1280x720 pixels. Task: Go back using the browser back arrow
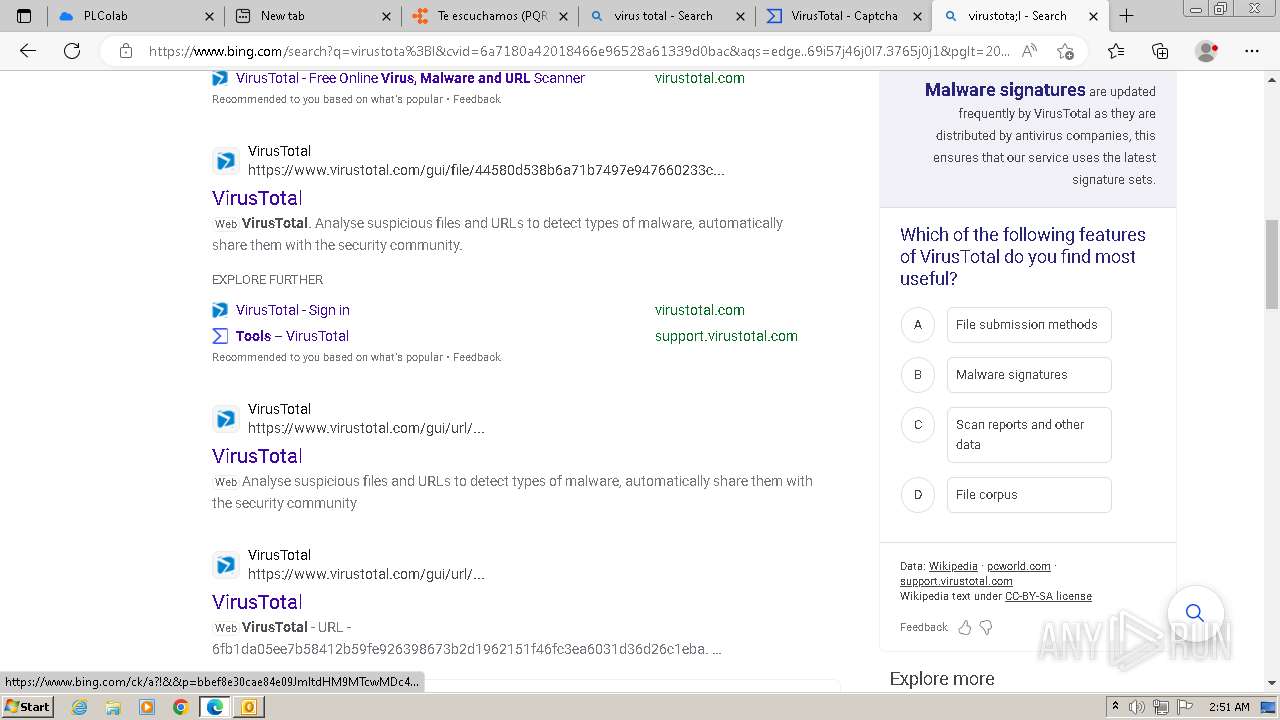[x=28, y=51]
